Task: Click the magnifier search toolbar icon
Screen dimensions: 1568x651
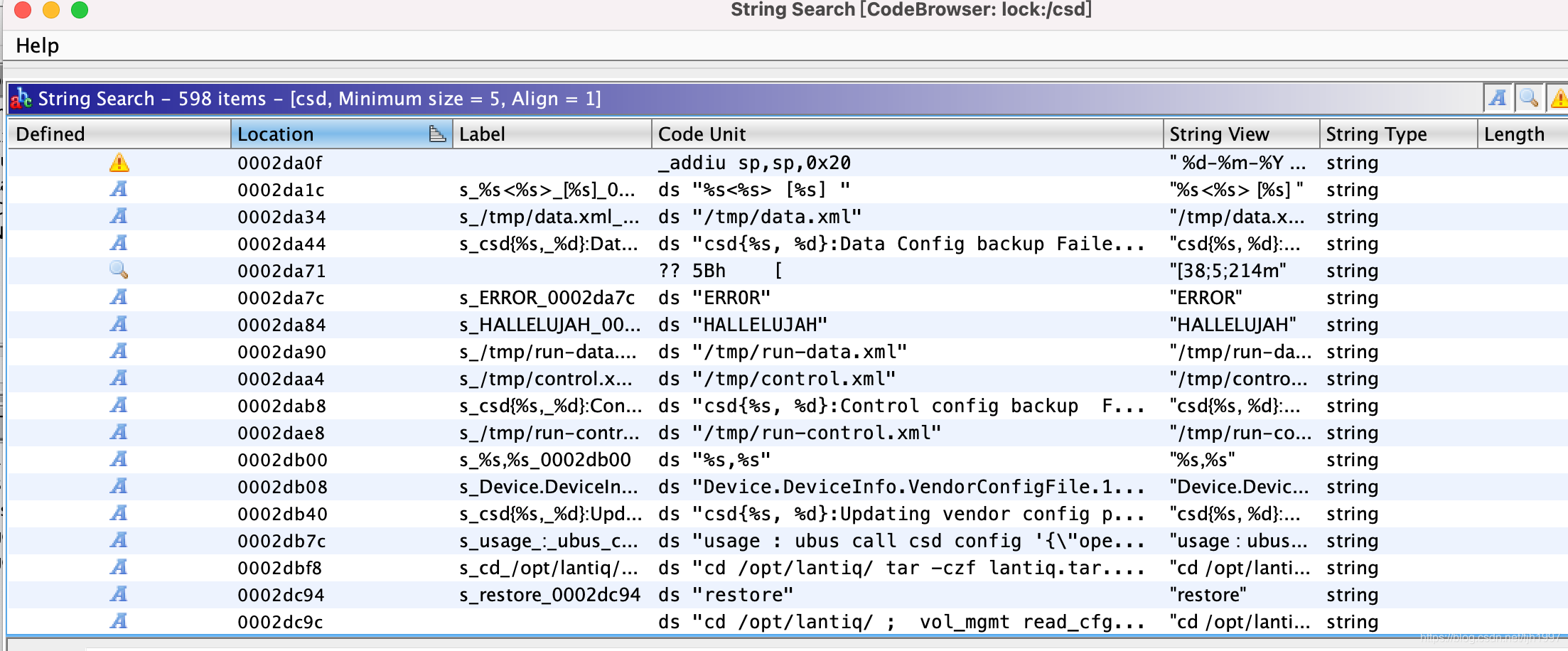Action: [x=1529, y=98]
